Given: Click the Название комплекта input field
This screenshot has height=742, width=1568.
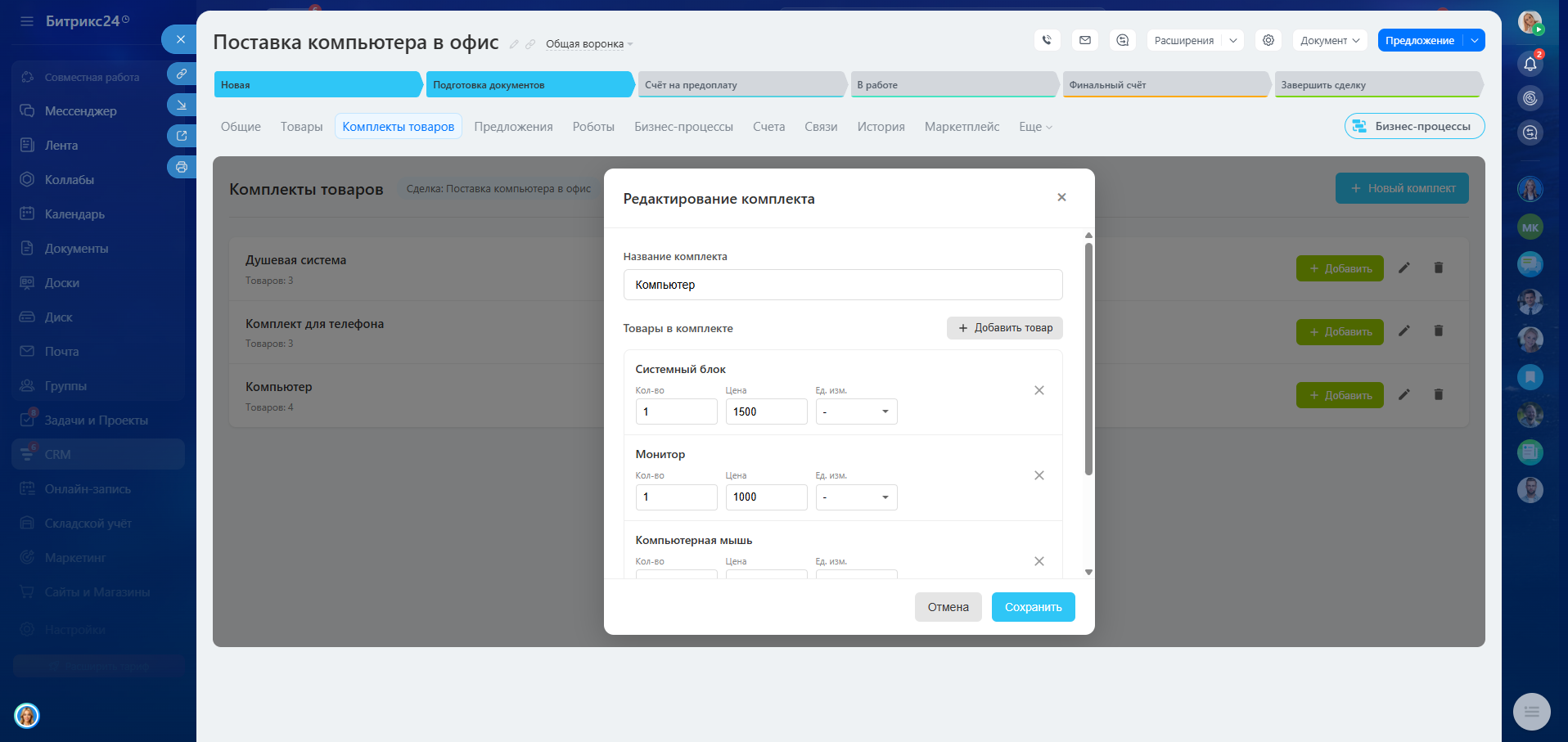Looking at the screenshot, I should tap(842, 285).
